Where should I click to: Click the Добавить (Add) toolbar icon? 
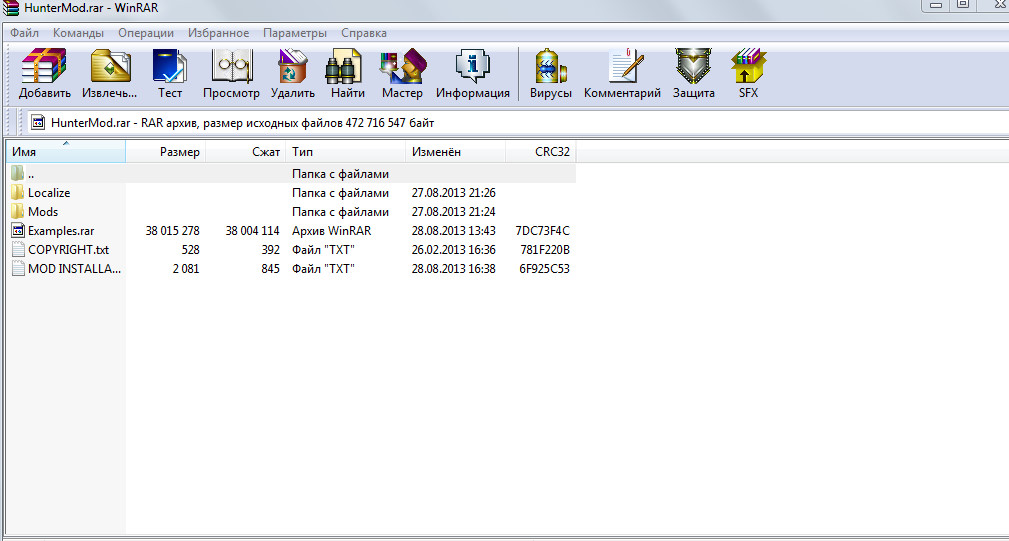[44, 66]
